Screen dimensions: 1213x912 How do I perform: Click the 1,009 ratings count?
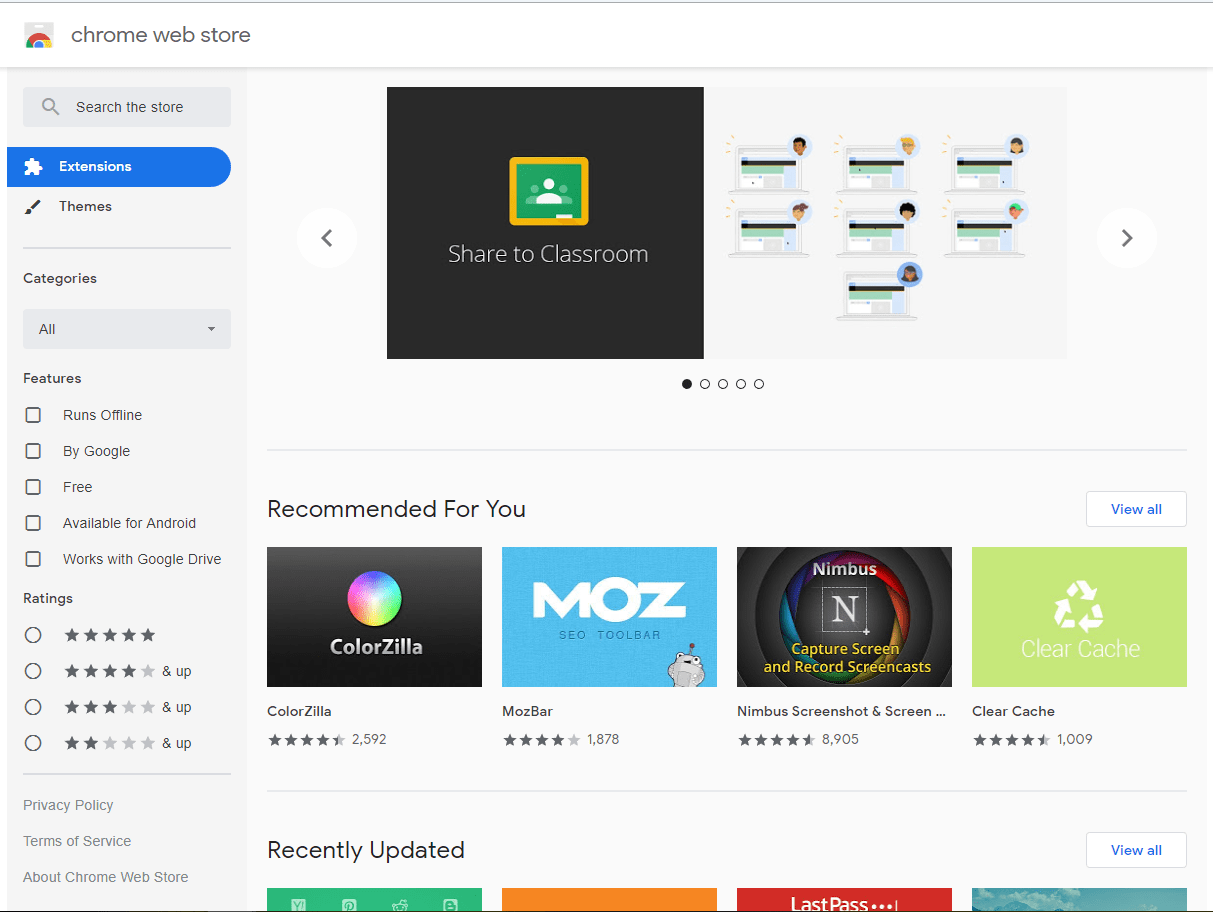tap(1075, 740)
